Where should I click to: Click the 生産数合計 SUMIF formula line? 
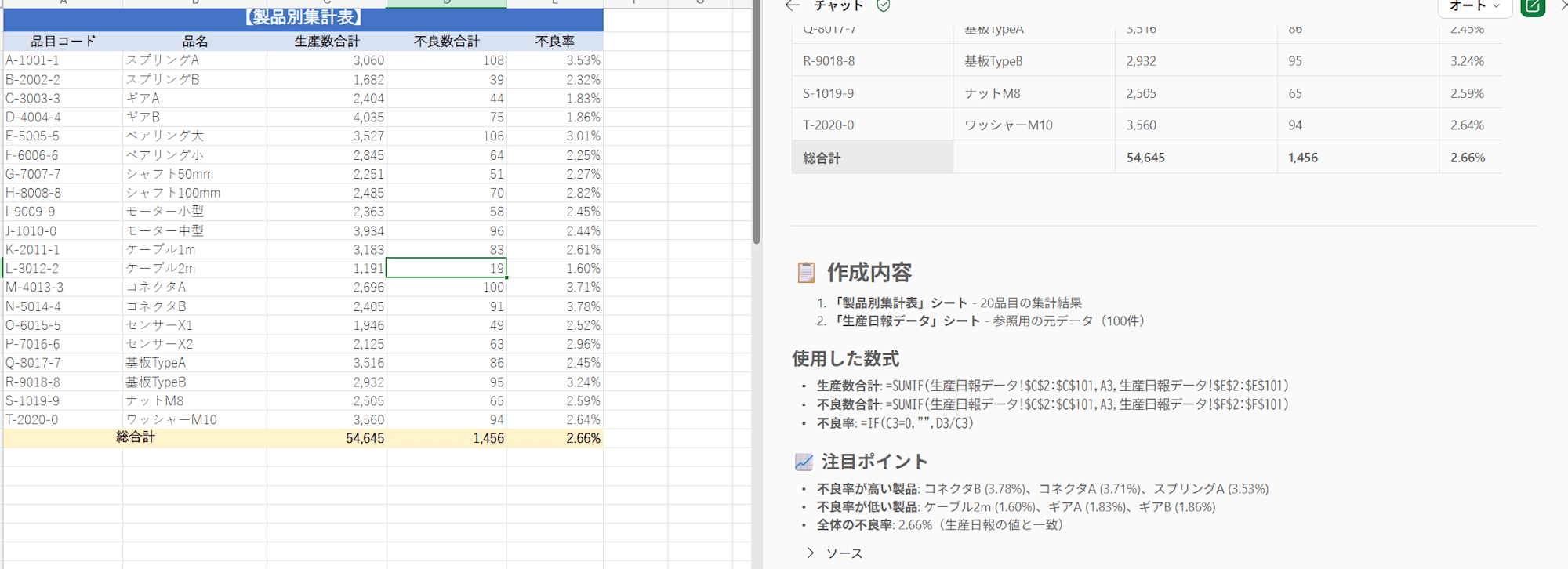[1053, 386]
